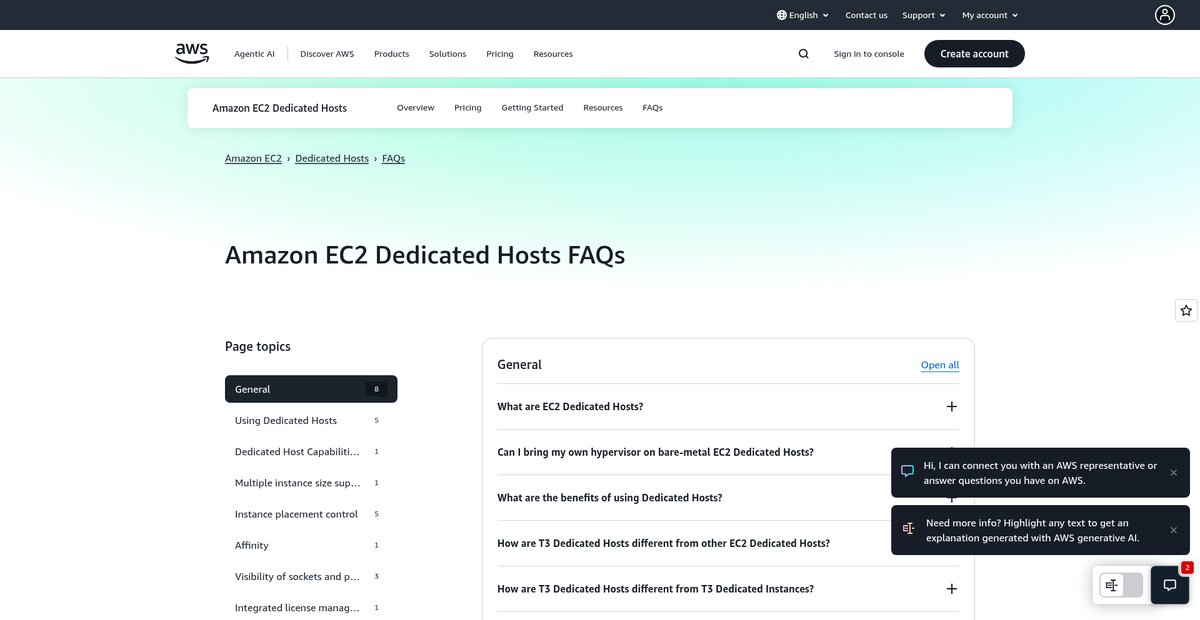Click the Create account button
This screenshot has height=620, width=1200.
pyautogui.click(x=974, y=54)
